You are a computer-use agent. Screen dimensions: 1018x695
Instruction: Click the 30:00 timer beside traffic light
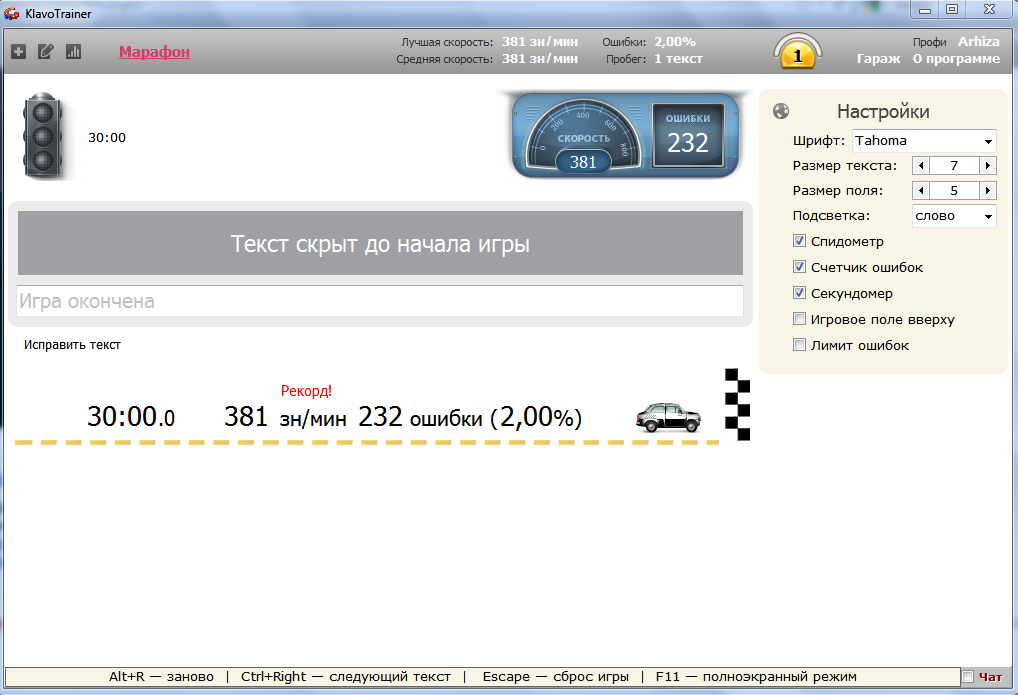[107, 138]
